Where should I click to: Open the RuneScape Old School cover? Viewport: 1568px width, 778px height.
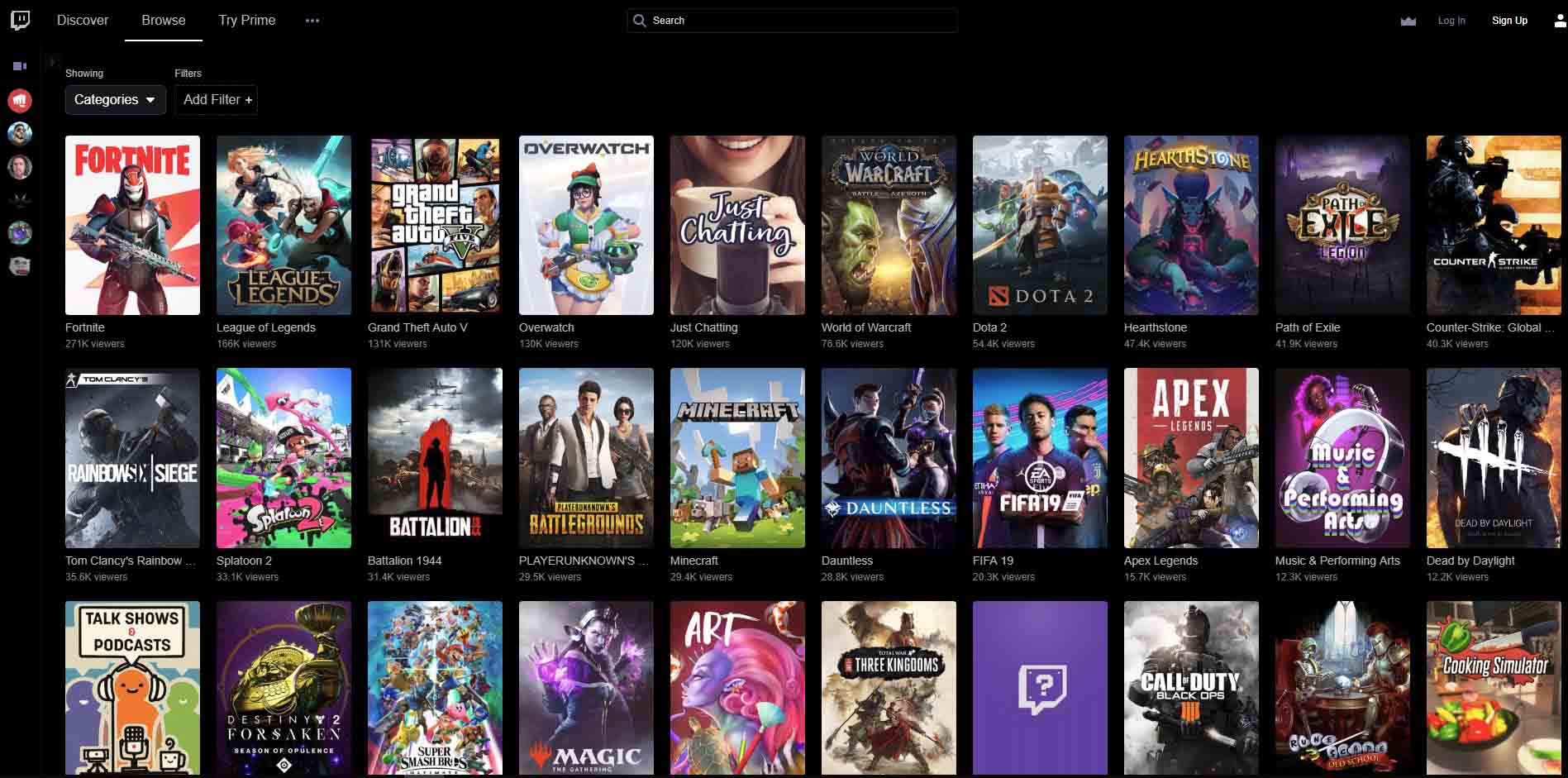click(x=1342, y=688)
